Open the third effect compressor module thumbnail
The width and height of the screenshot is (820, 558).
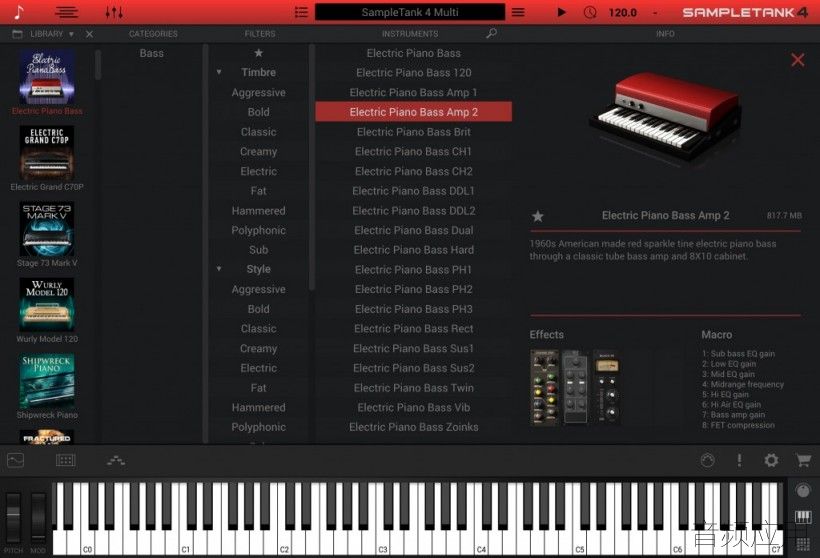[x=607, y=387]
